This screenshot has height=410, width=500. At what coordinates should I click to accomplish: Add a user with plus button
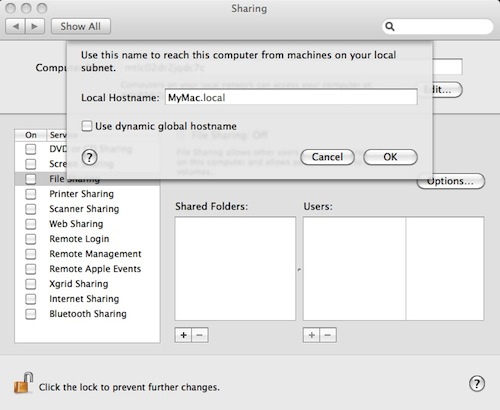click(x=311, y=335)
